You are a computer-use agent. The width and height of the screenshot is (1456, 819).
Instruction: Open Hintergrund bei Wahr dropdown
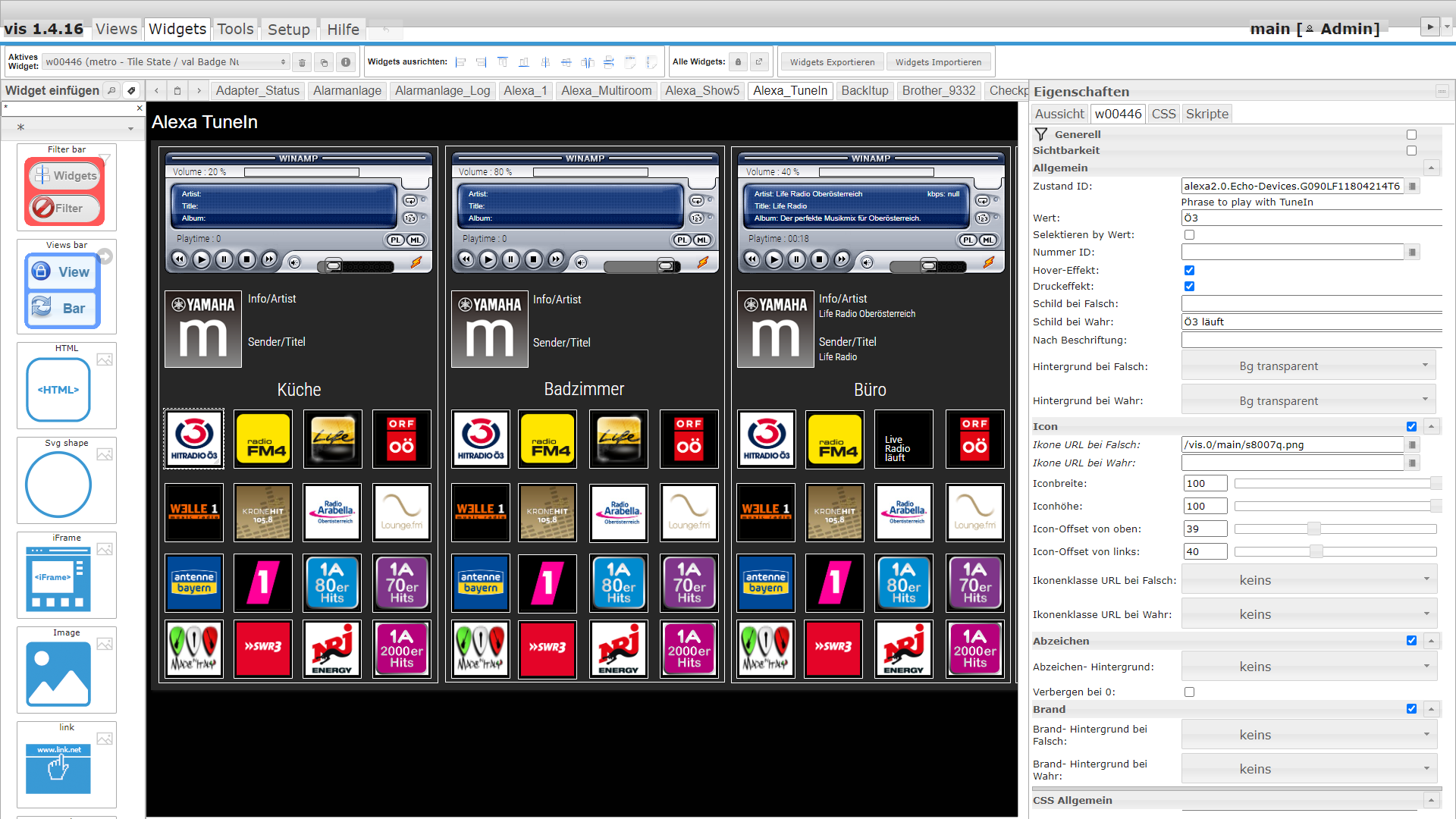coord(1309,400)
